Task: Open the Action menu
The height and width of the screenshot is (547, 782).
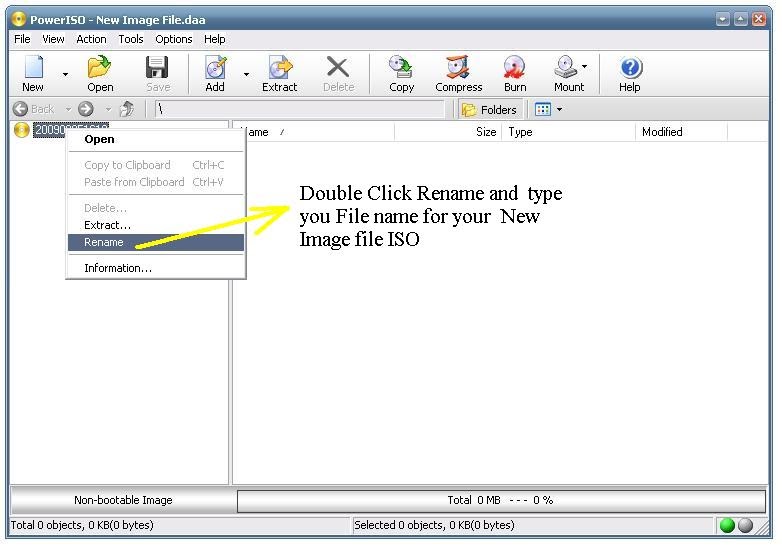Action: (x=91, y=39)
